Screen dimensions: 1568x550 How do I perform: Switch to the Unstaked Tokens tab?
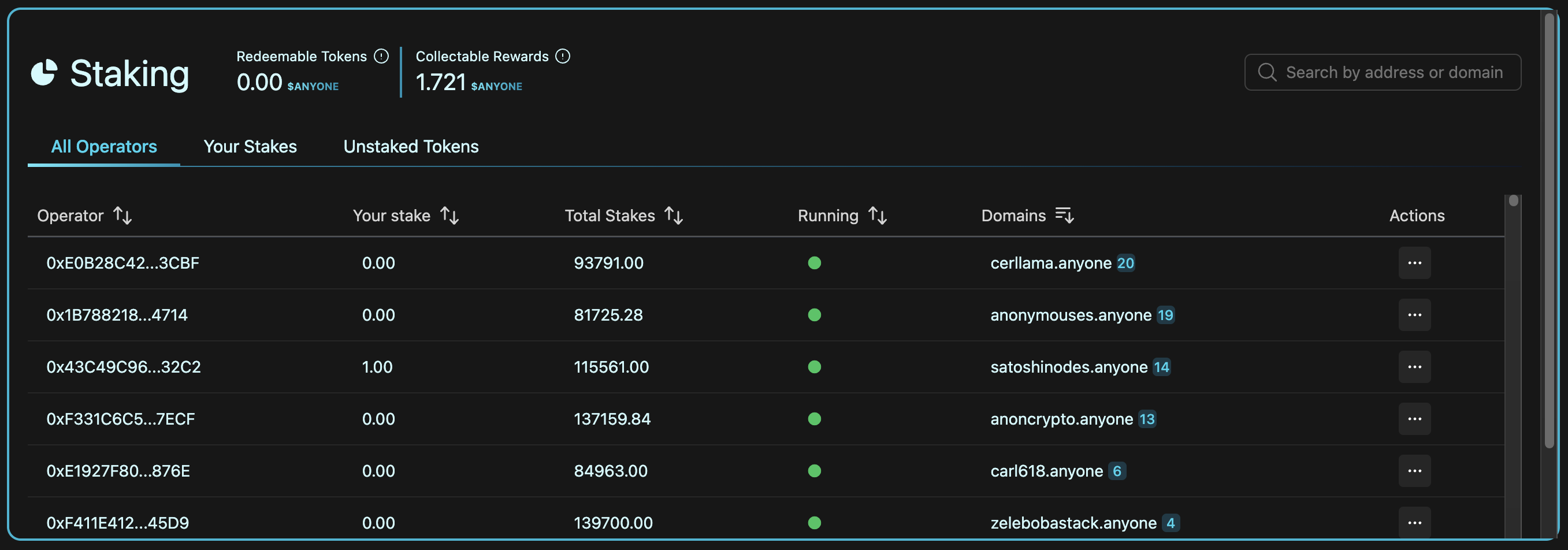(411, 147)
